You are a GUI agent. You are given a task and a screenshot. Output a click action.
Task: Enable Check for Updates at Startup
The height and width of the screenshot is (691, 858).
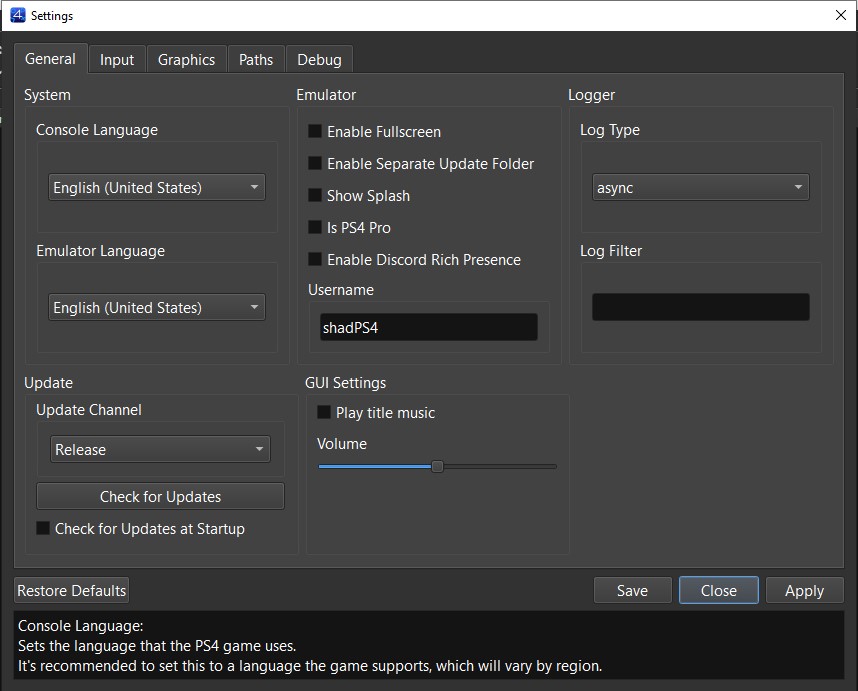coord(43,528)
